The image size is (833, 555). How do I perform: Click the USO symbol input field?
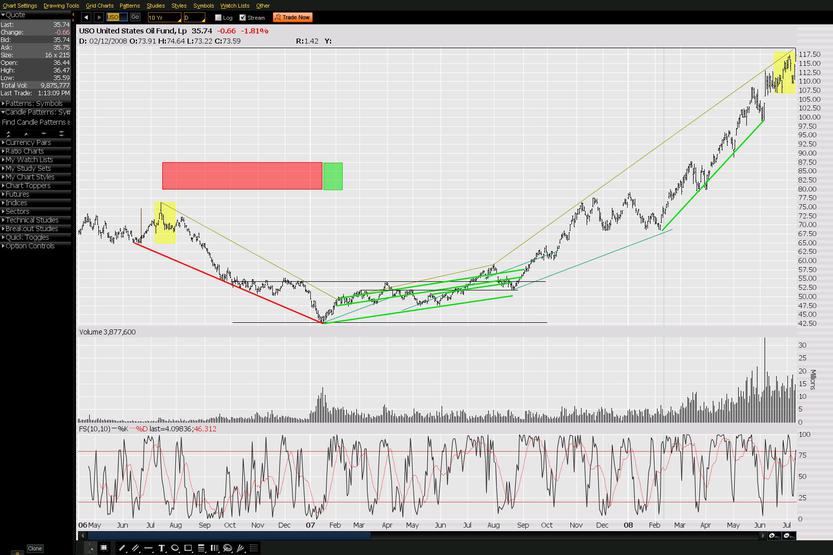point(113,17)
